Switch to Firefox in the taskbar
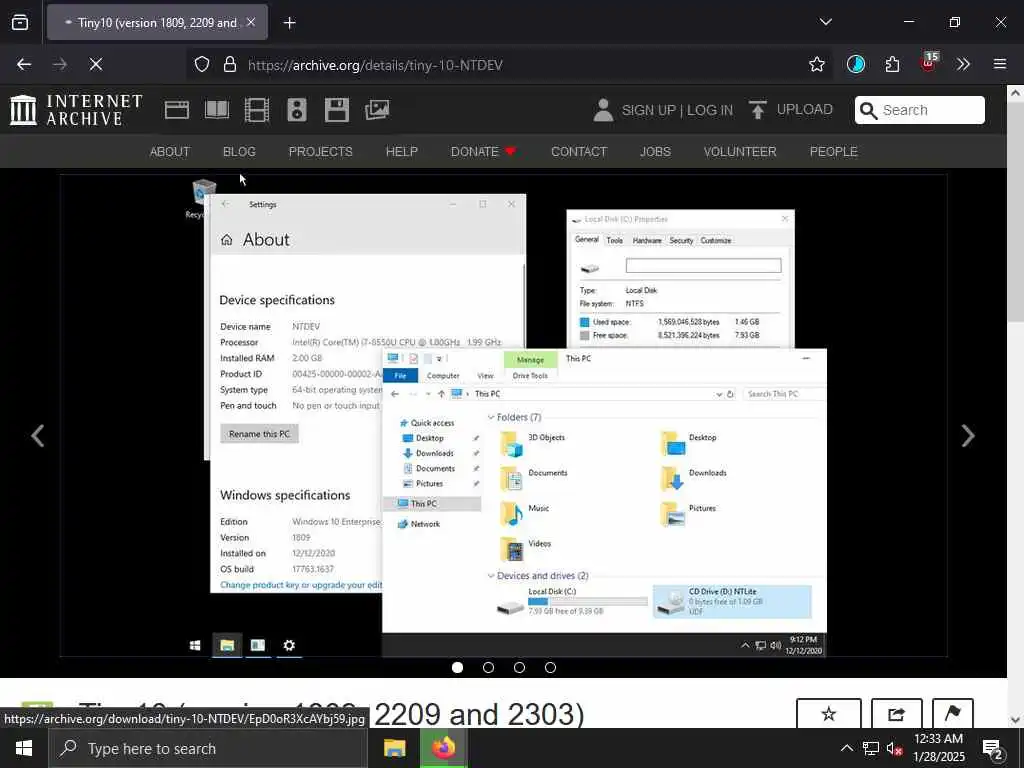 443,748
